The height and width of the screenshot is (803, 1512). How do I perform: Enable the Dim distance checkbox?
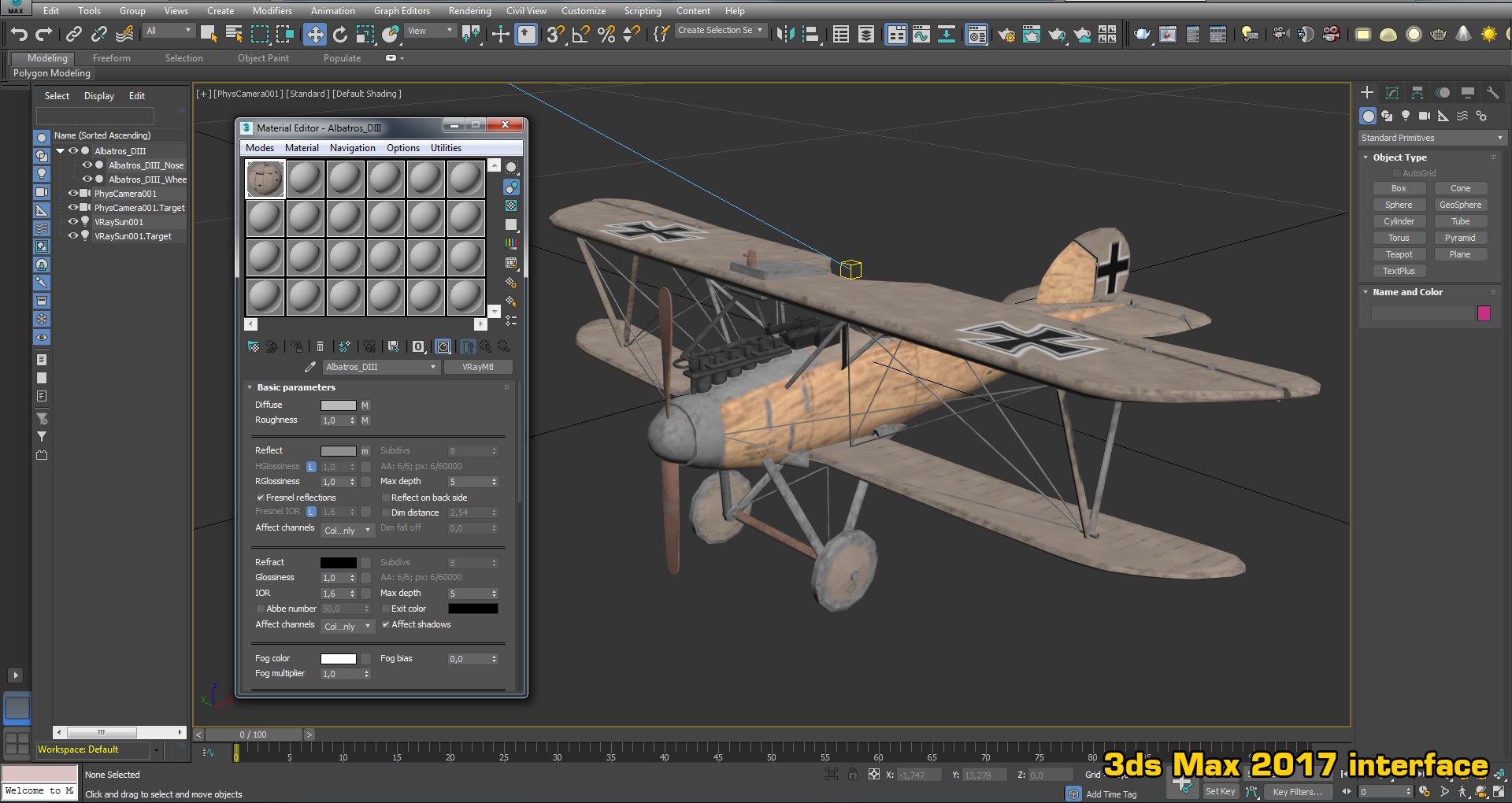[x=386, y=513]
